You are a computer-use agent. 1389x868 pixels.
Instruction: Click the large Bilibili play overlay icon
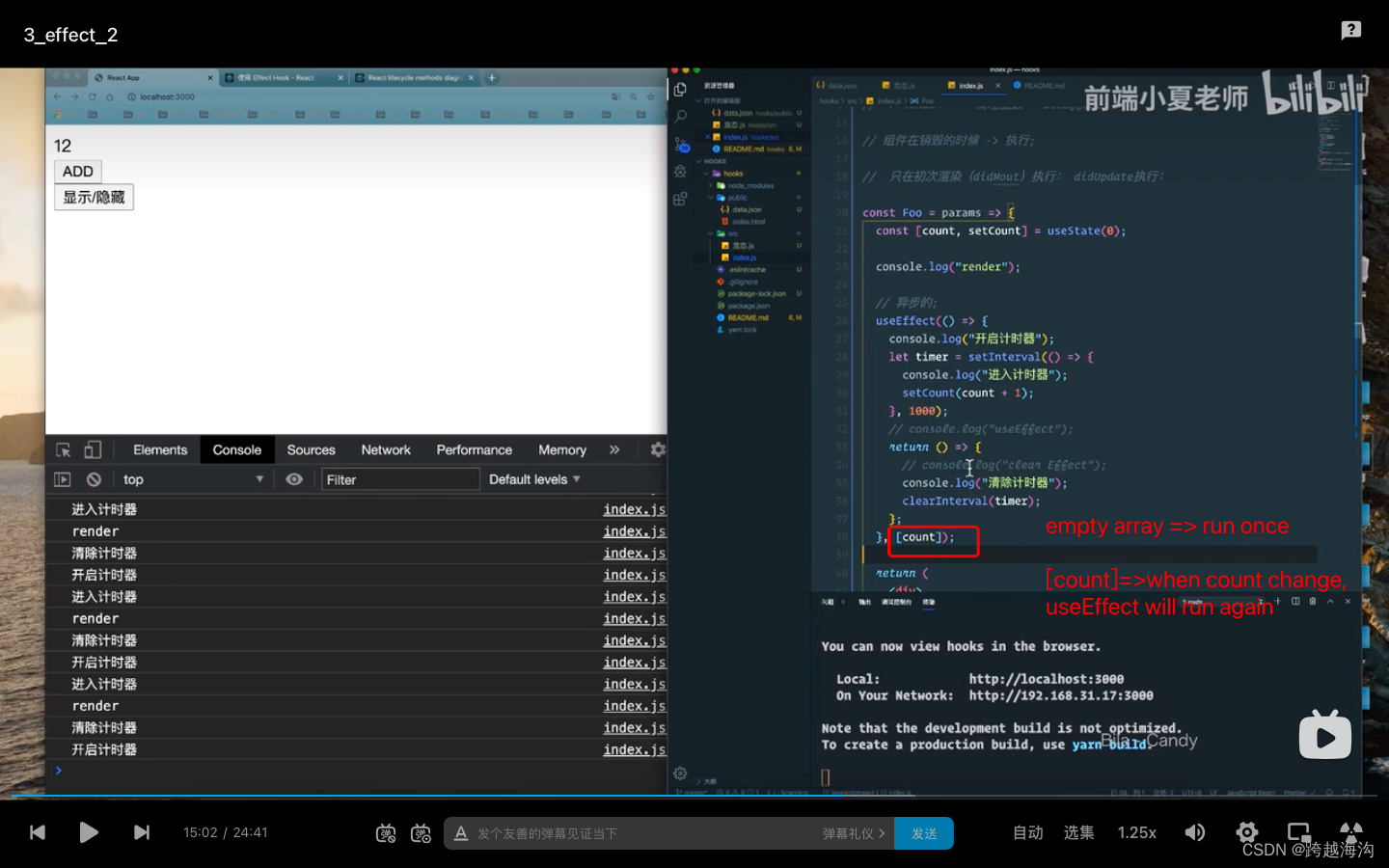coord(1325,735)
